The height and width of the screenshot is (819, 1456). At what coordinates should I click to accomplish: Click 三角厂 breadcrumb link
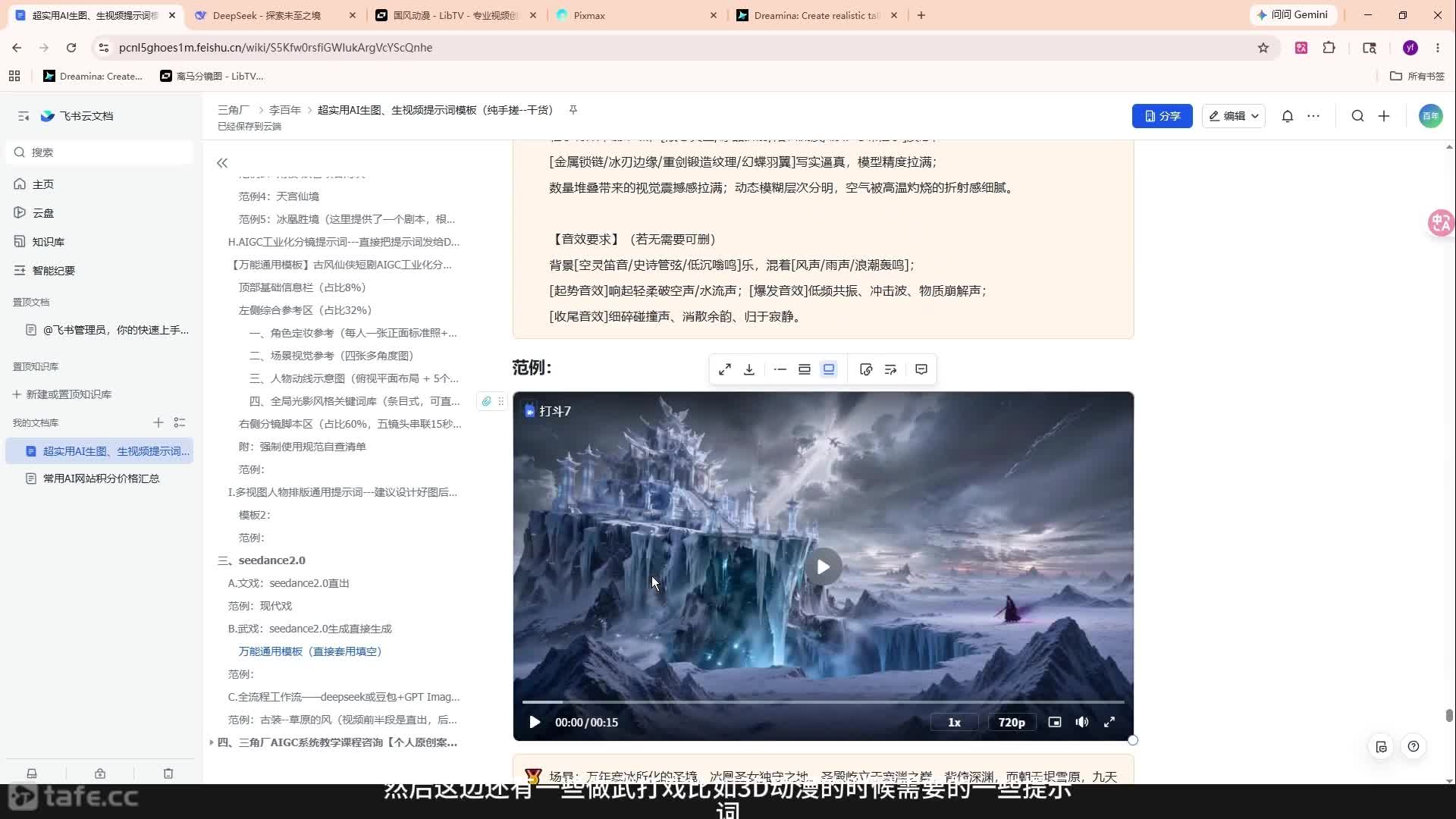tap(234, 110)
